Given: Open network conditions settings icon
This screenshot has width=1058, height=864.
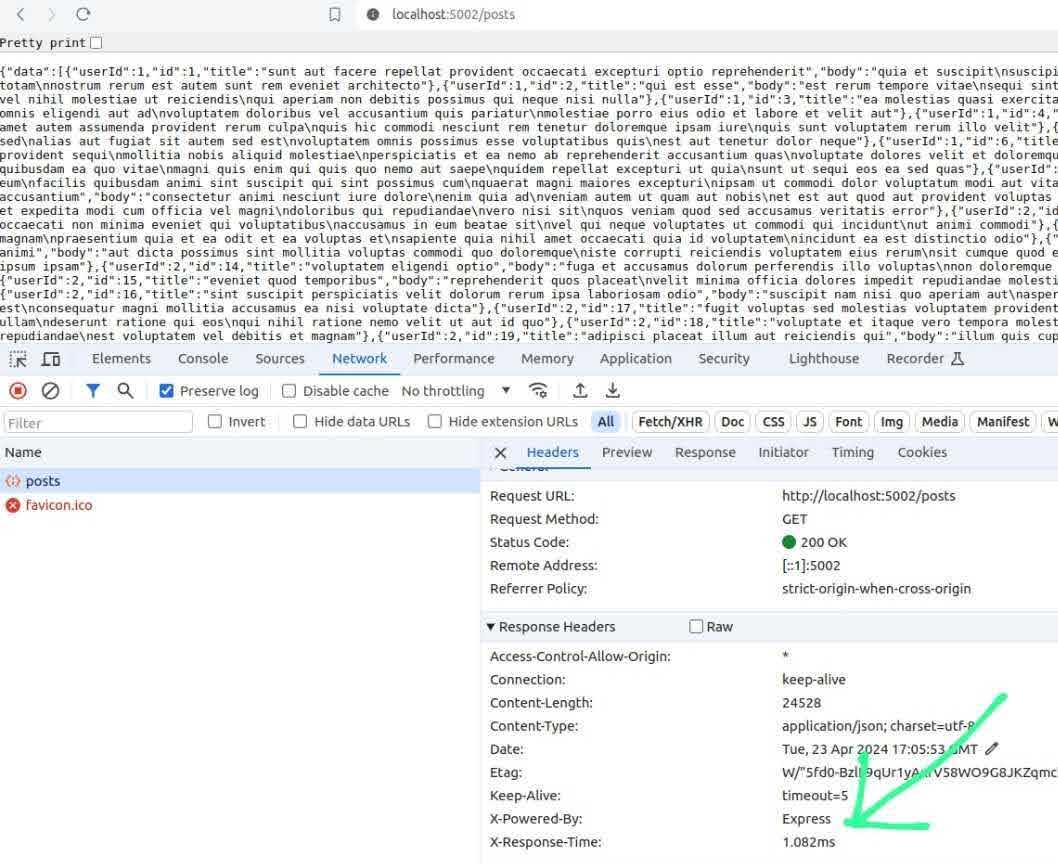Looking at the screenshot, I should pos(538,390).
